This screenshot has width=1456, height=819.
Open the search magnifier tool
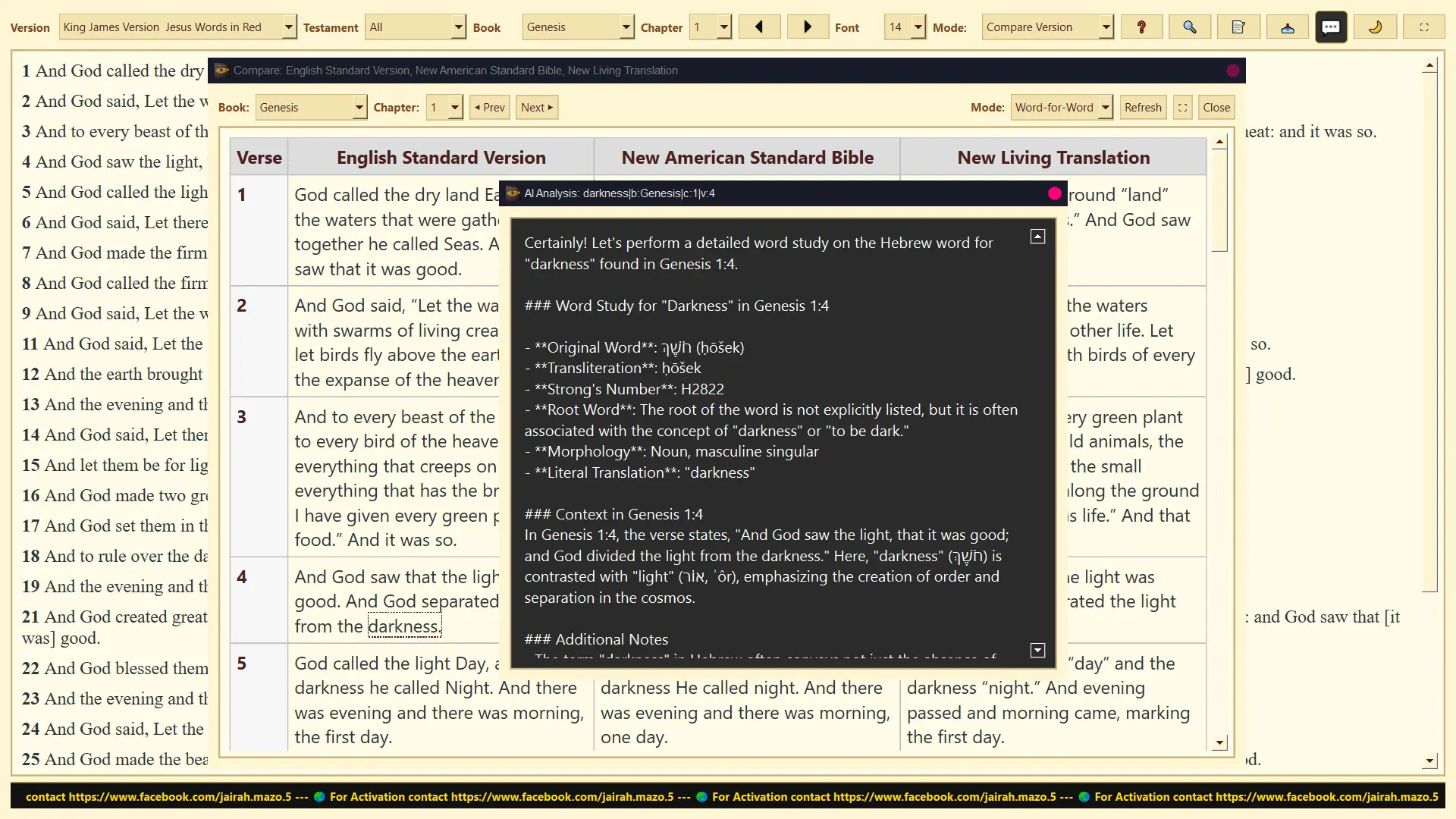click(1190, 27)
